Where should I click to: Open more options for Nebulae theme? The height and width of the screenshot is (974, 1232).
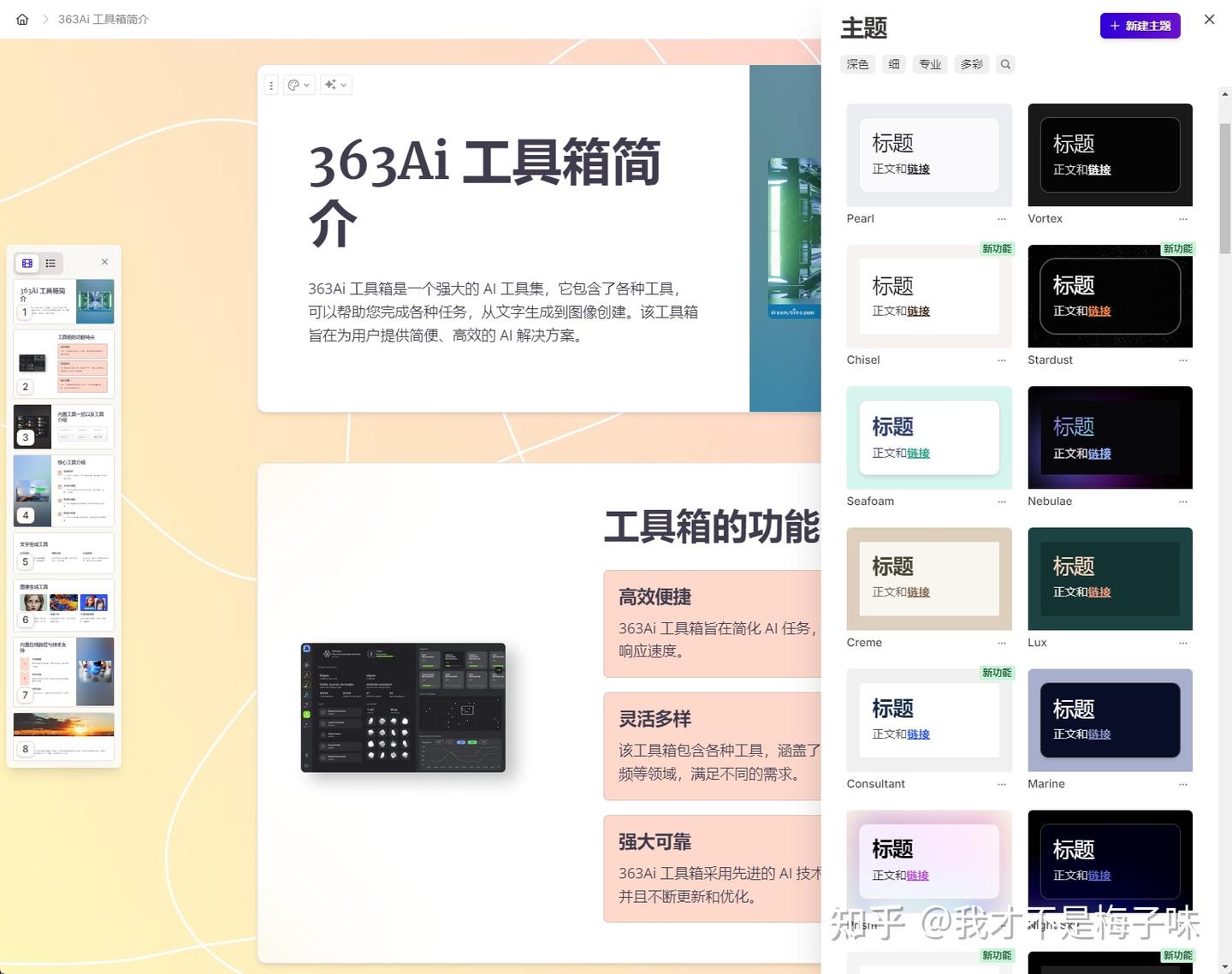[x=1183, y=502]
